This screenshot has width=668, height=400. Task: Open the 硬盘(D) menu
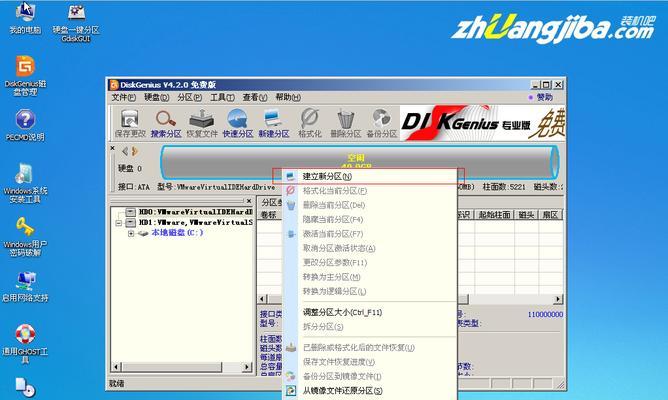pos(156,98)
